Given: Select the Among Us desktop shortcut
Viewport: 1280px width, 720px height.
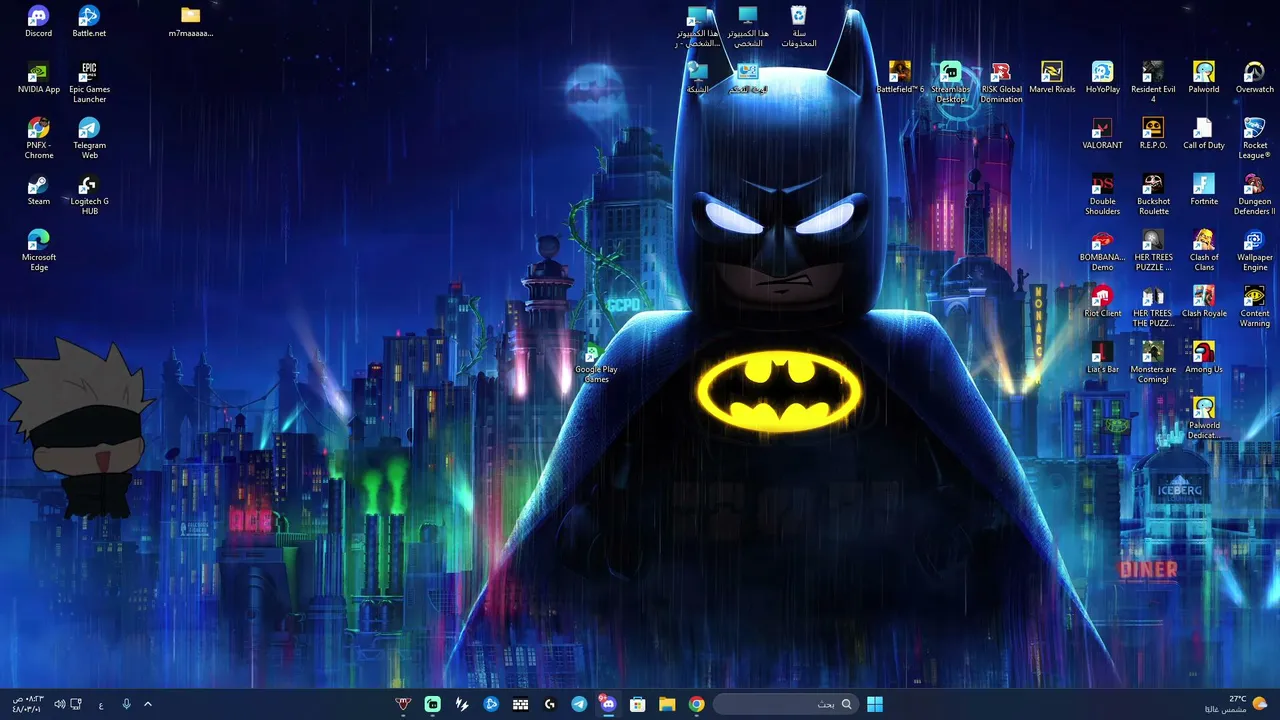Looking at the screenshot, I should click(1204, 357).
